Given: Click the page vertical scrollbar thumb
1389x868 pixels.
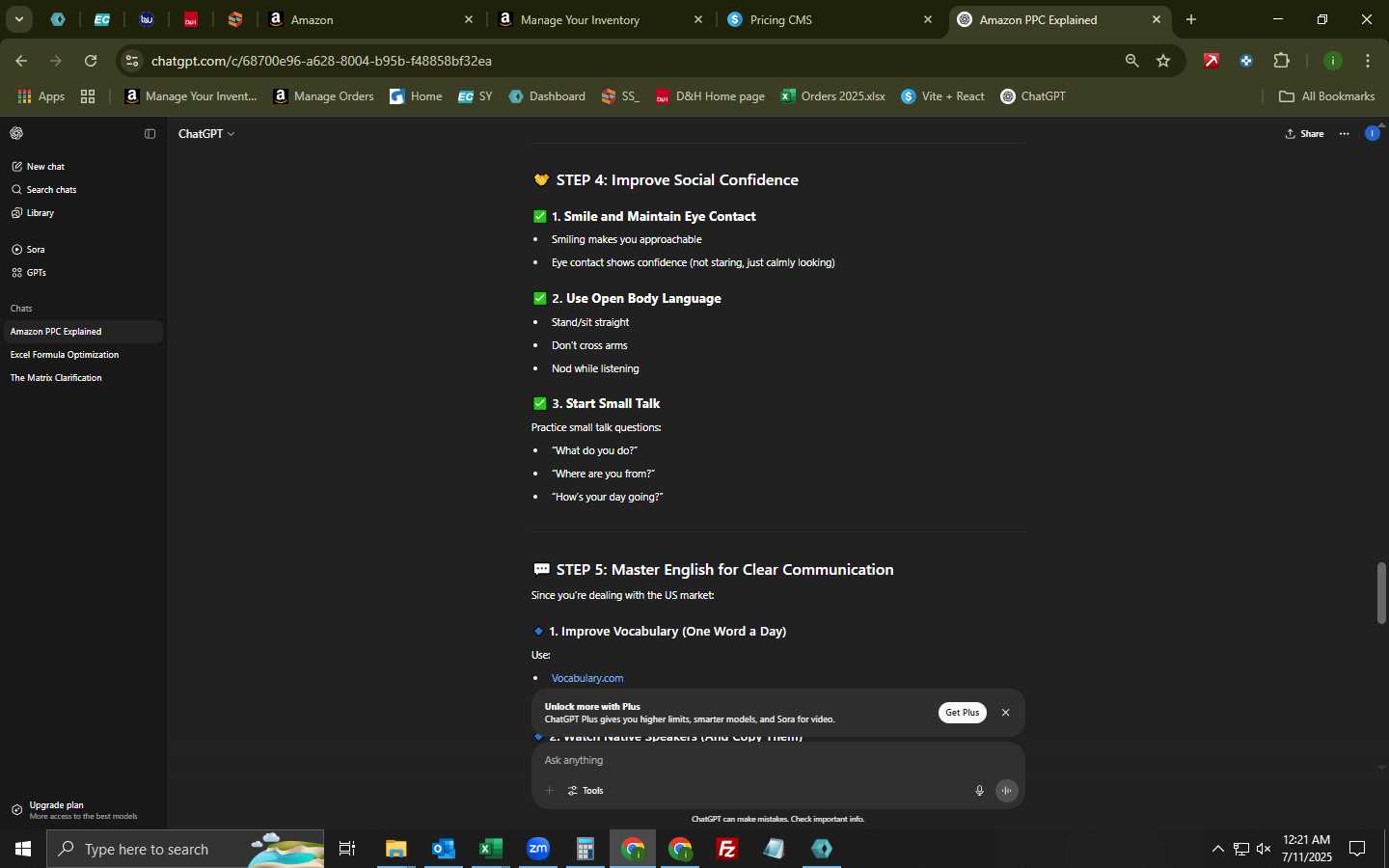Looking at the screenshot, I should pos(1381,592).
